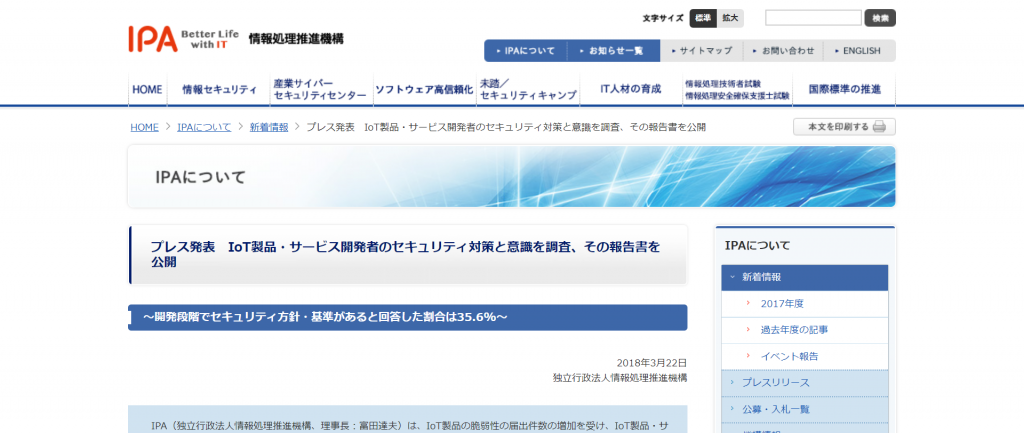The image size is (1024, 433).
Task: Open お問い合わせ page
Action: (x=782, y=50)
